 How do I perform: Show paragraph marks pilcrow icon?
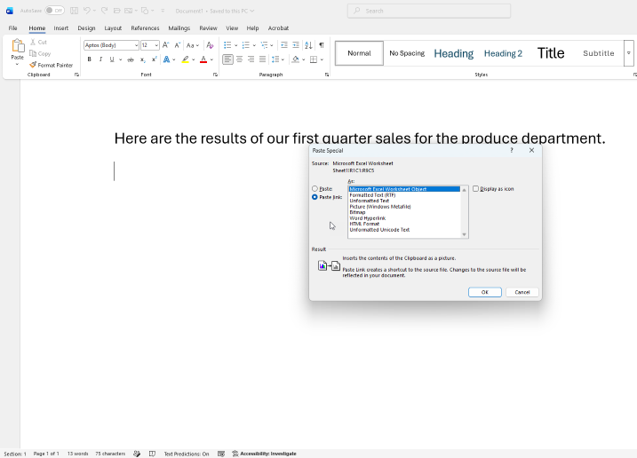click(x=321, y=45)
